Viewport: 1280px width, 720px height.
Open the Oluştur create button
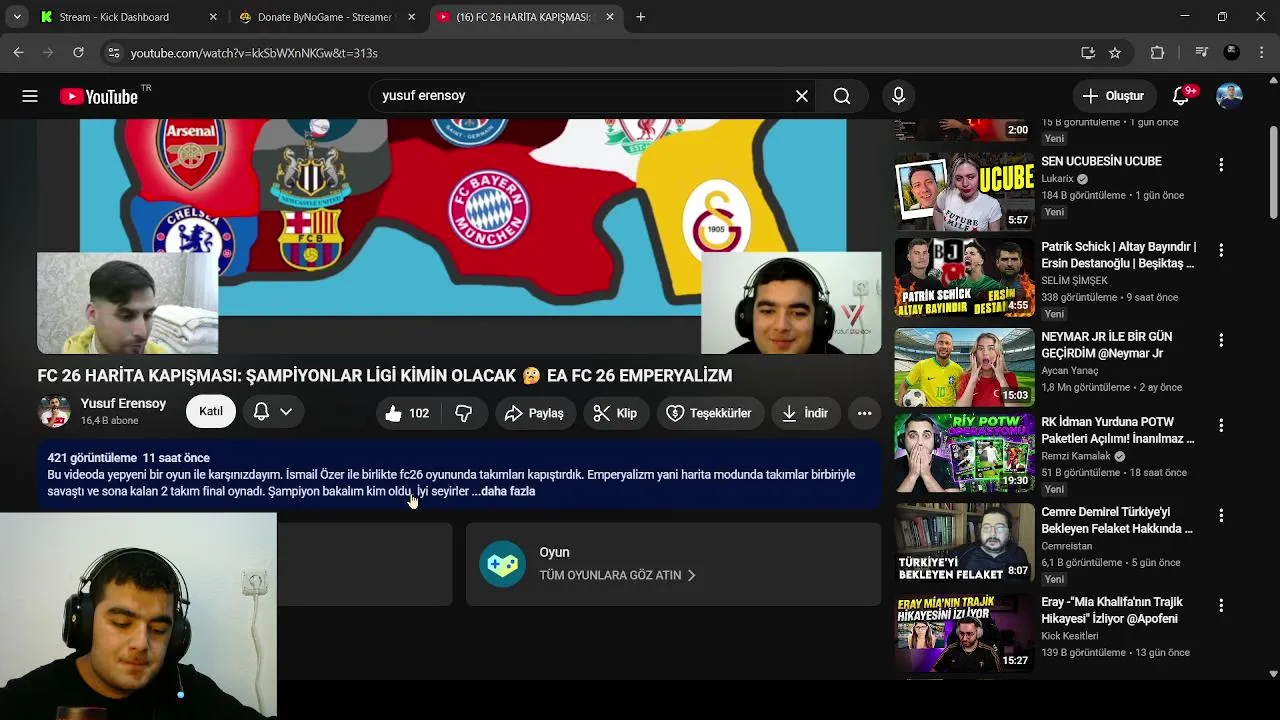pos(1113,96)
